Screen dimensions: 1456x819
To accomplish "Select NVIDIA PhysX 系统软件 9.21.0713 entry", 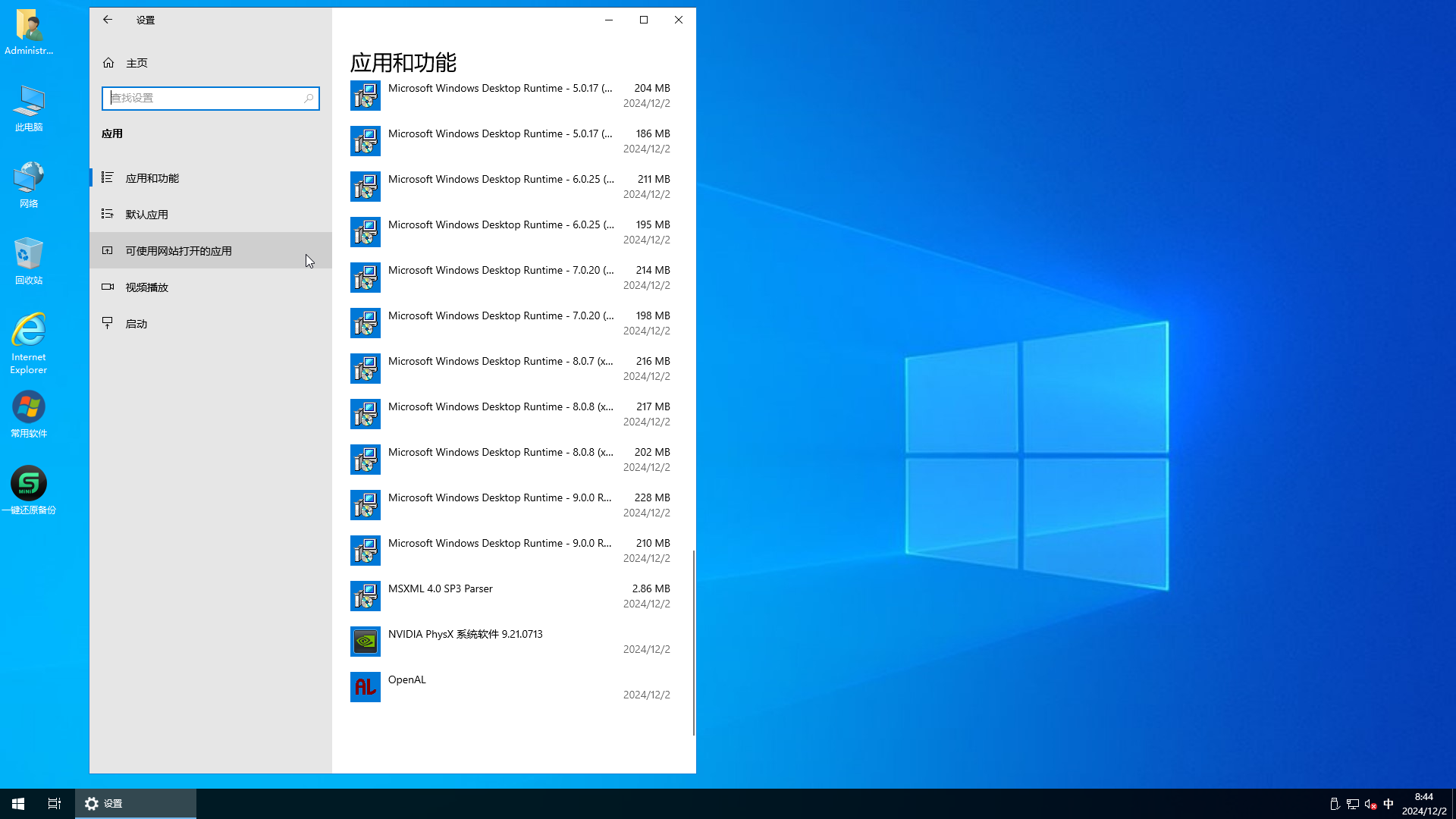I will (x=510, y=642).
